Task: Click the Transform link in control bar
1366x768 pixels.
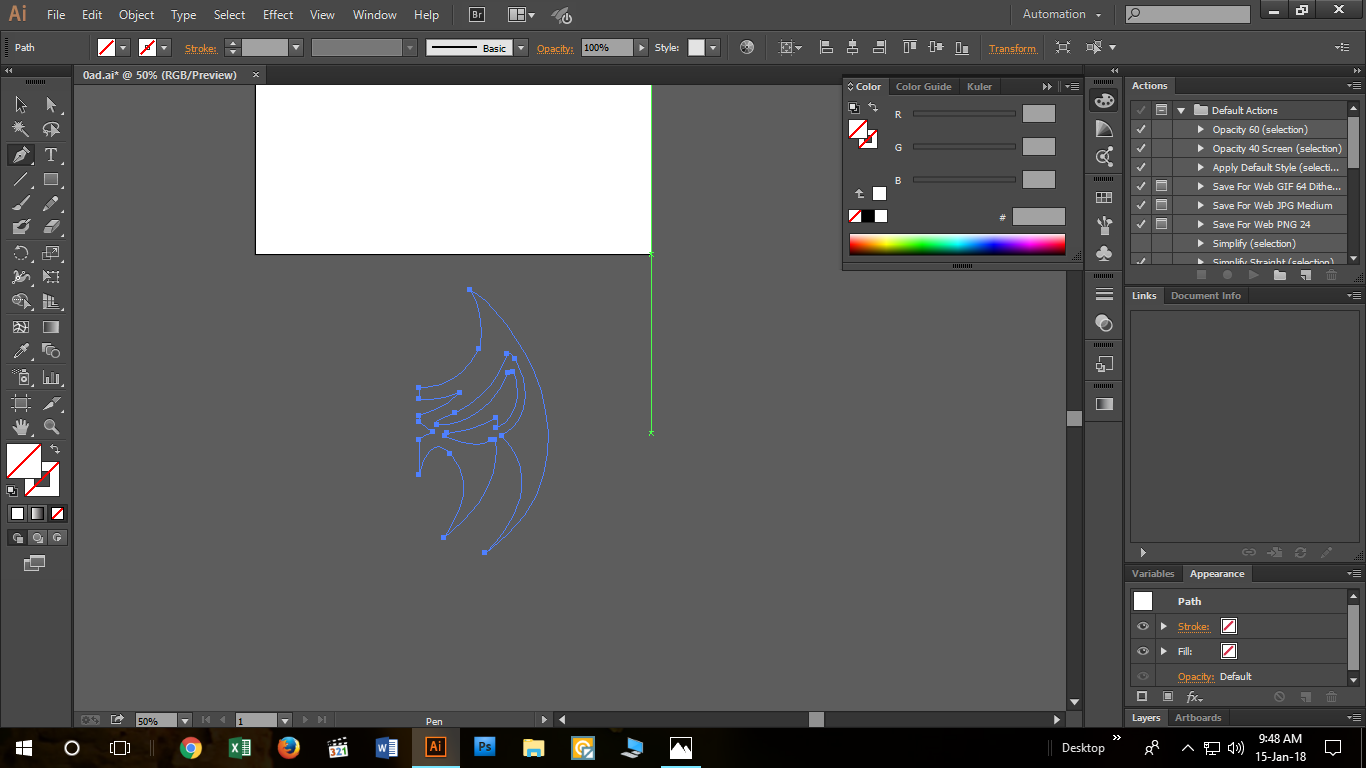Action: [1013, 48]
